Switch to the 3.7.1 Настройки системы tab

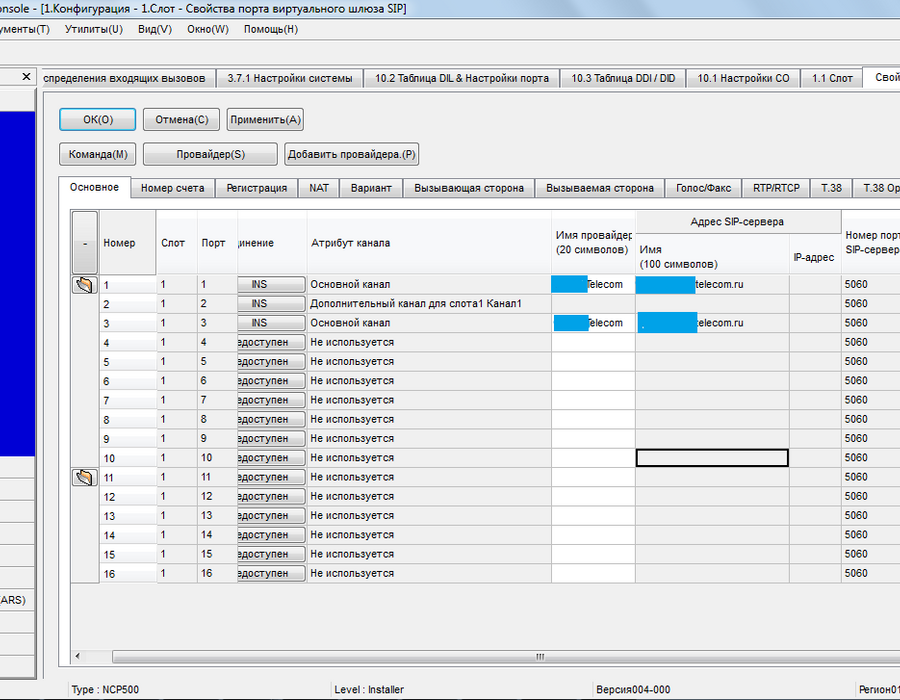coord(290,78)
